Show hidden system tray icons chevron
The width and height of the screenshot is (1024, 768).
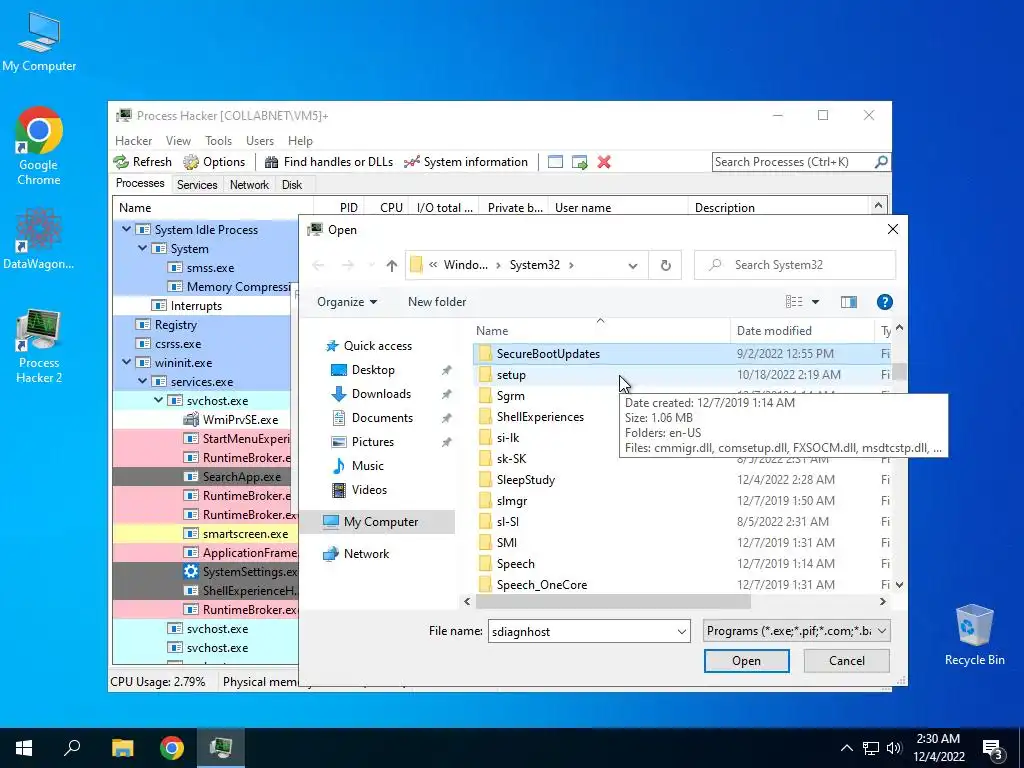tap(846, 748)
